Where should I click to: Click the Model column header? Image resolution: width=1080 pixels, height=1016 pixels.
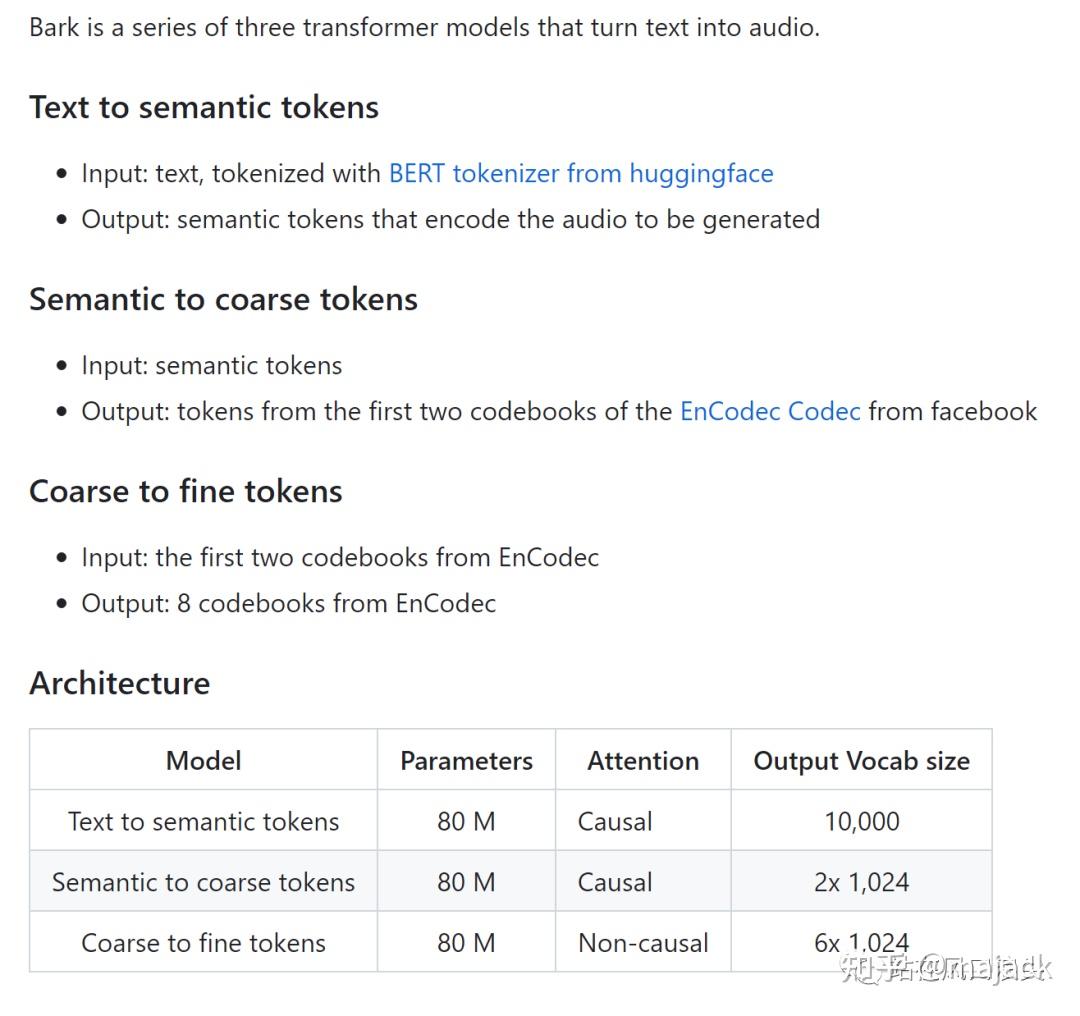click(203, 761)
